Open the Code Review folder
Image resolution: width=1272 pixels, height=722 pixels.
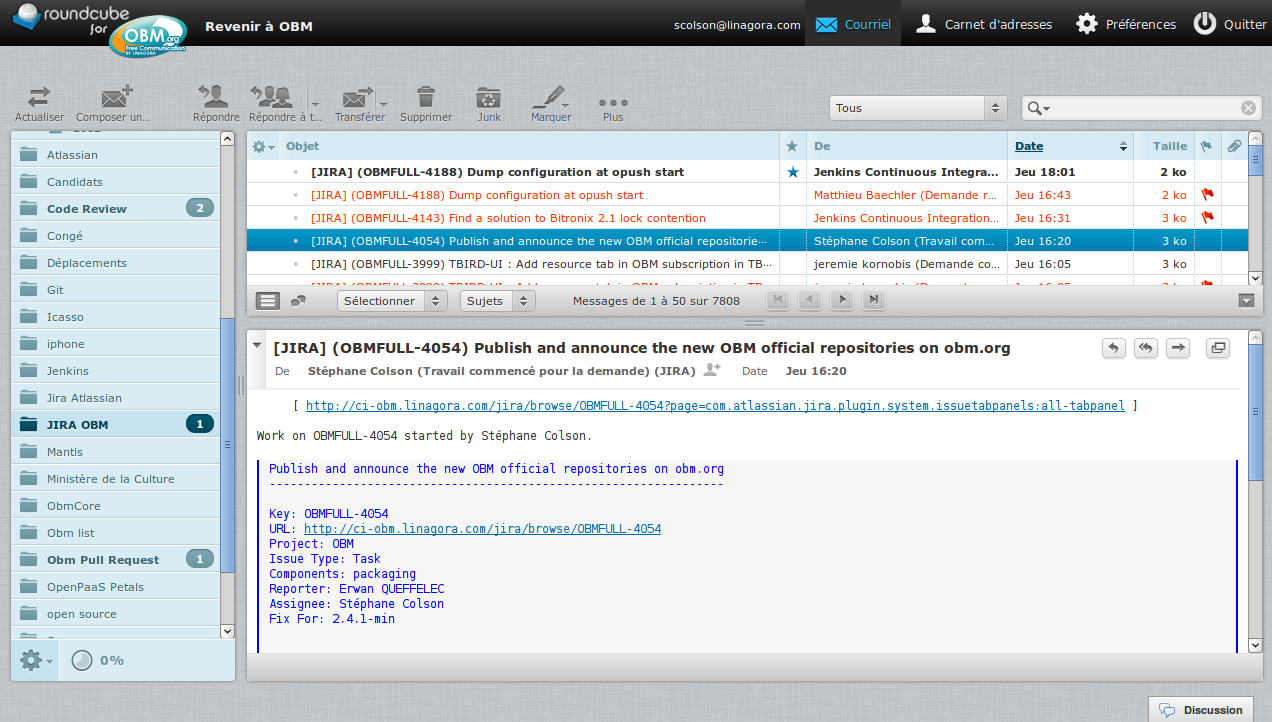(x=116, y=209)
